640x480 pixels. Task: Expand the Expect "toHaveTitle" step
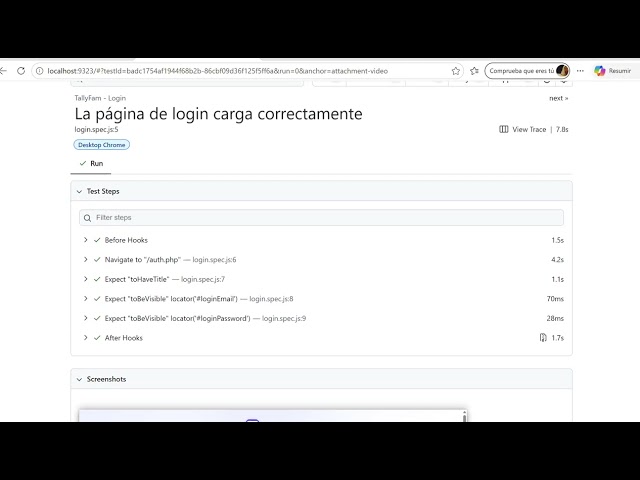pyautogui.click(x=85, y=279)
